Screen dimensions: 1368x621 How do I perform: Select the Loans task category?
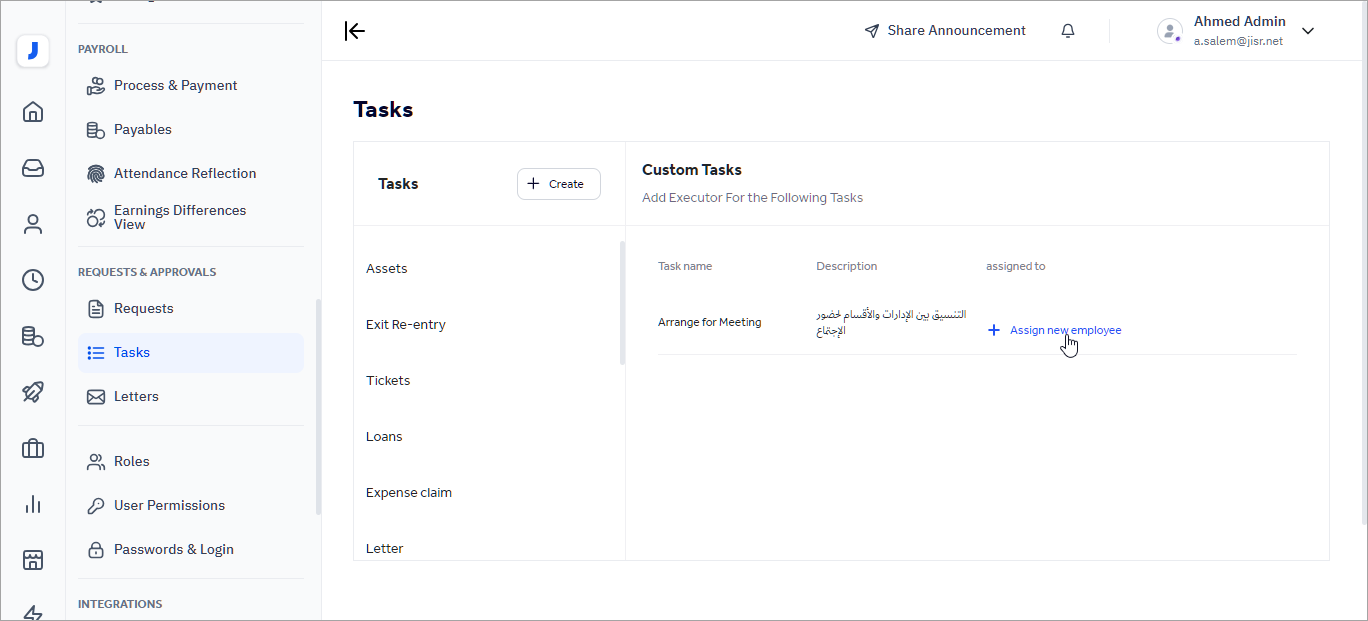click(x=384, y=436)
